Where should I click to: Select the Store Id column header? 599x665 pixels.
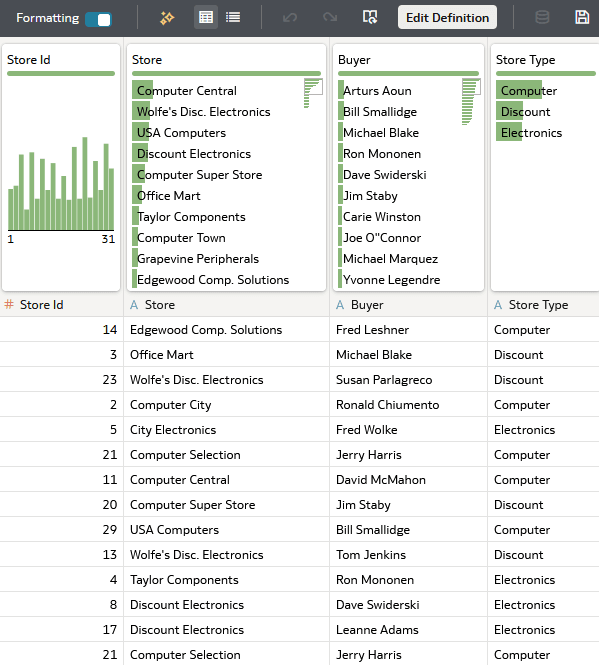[62, 305]
